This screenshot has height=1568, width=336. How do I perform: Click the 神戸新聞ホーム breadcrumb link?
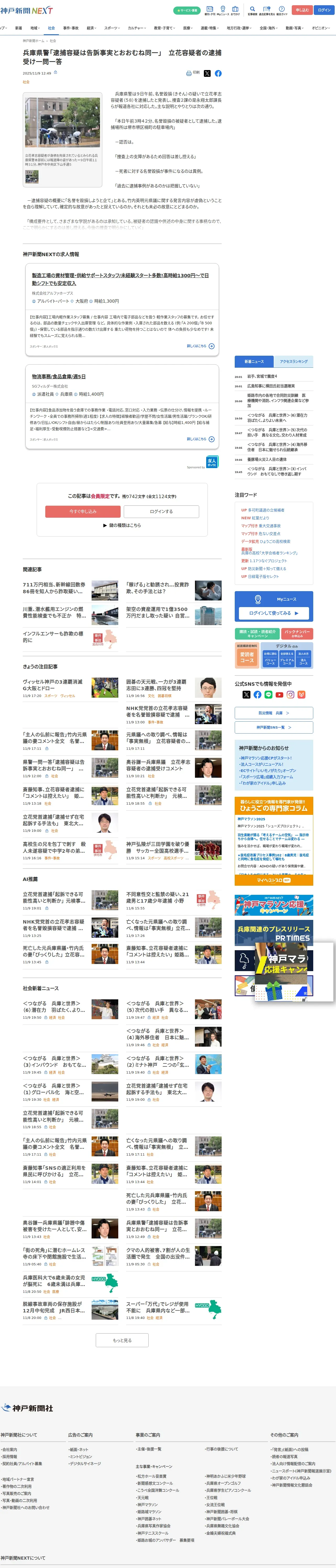tap(33, 41)
